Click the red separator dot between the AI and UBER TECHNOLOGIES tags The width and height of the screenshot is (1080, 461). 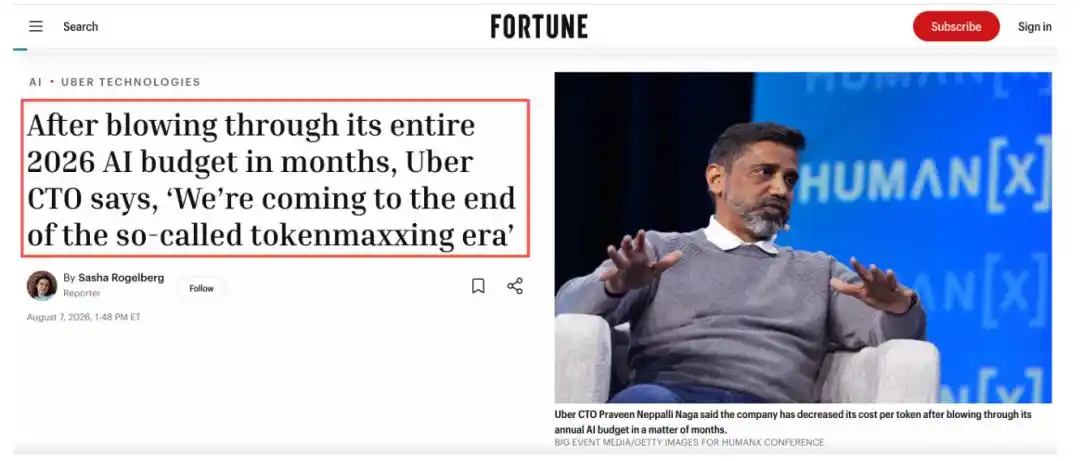coord(52,82)
